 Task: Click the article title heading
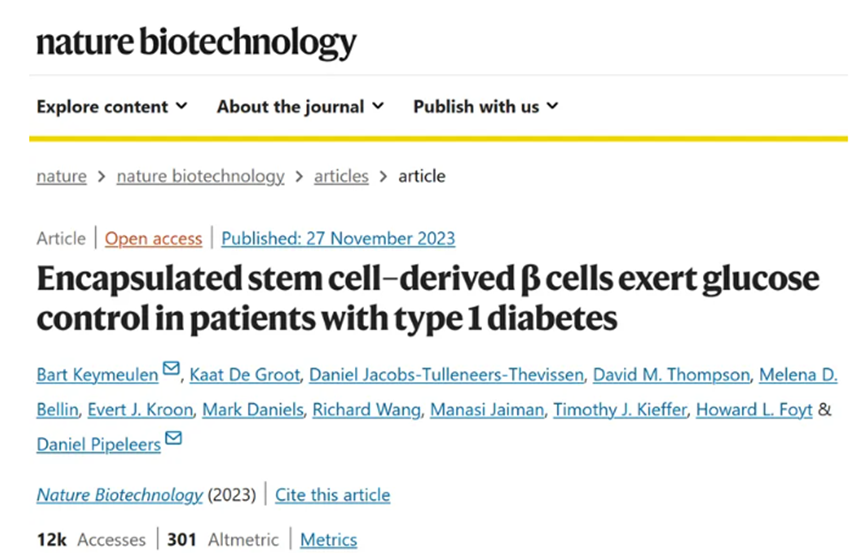pyautogui.click(x=427, y=297)
